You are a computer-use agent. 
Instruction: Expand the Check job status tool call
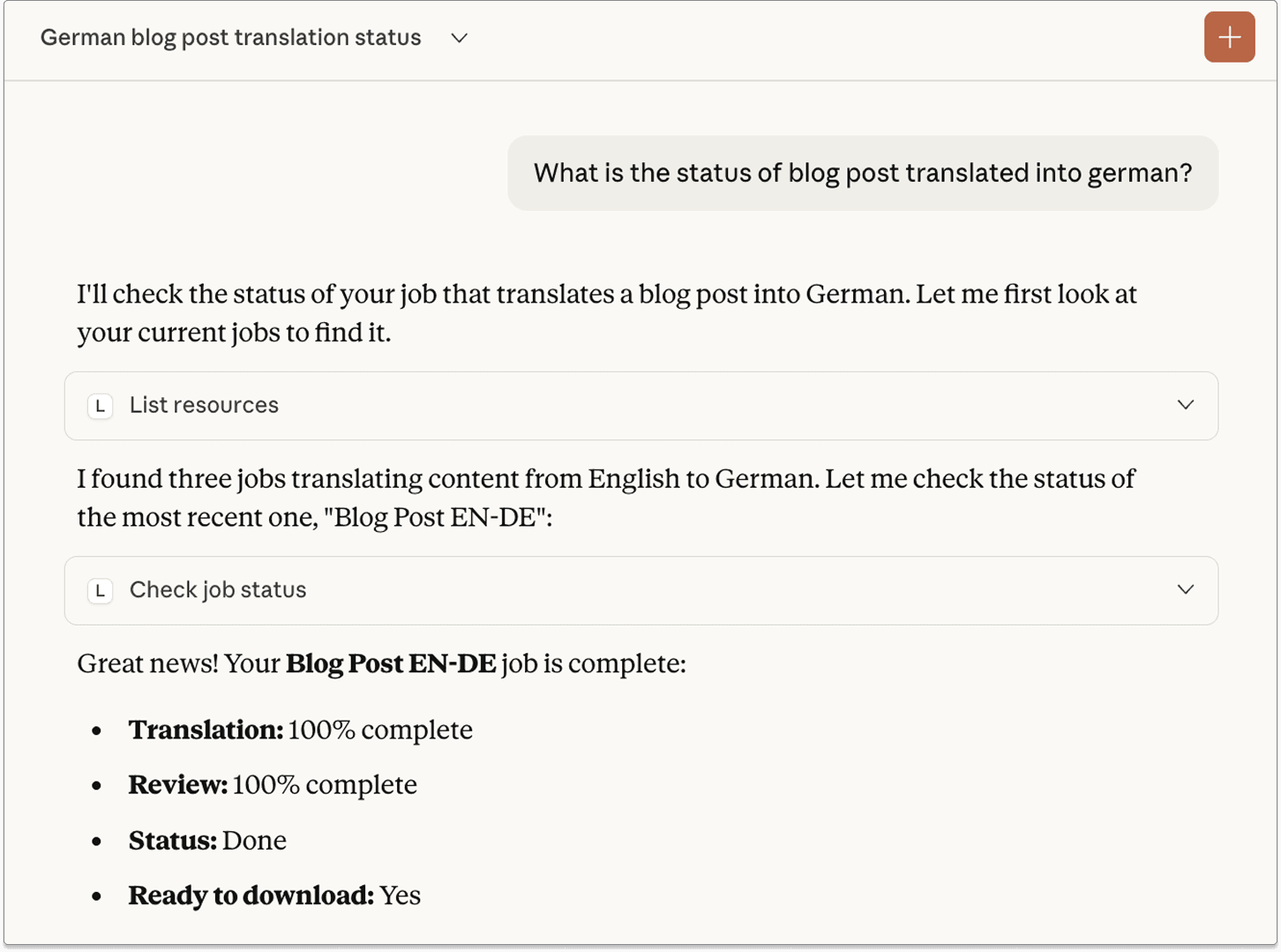tap(1185, 589)
